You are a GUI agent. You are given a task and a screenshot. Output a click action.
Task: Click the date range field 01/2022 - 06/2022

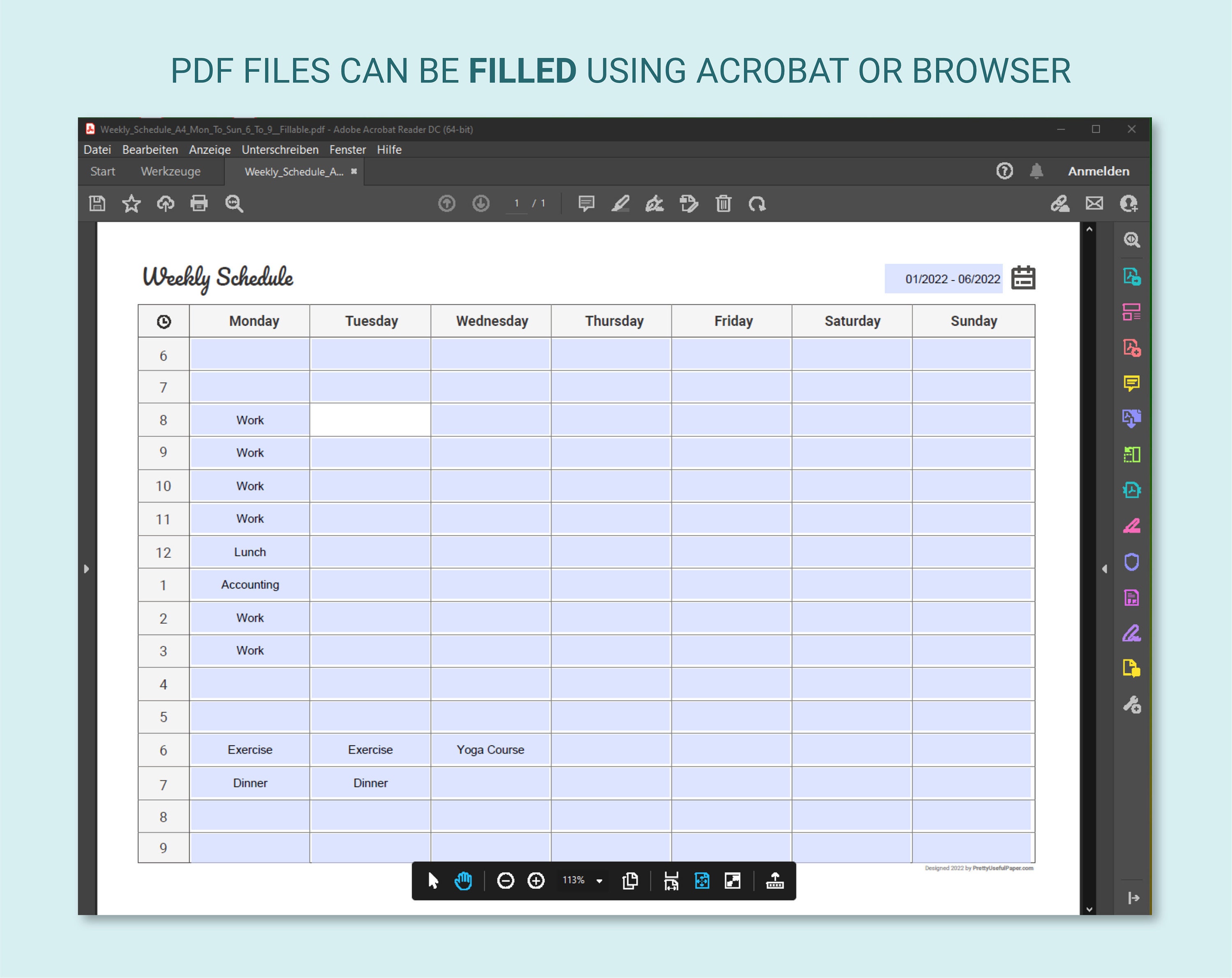(943, 278)
